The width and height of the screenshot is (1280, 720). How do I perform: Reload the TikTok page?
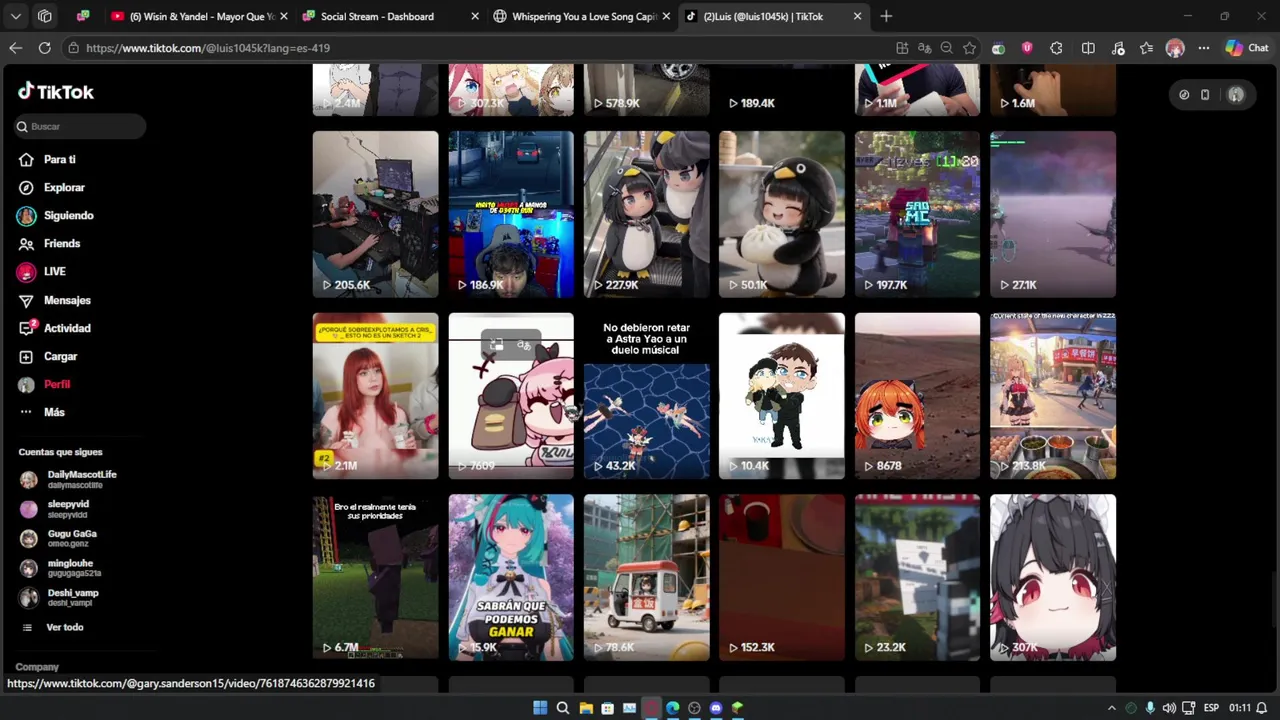click(45, 48)
